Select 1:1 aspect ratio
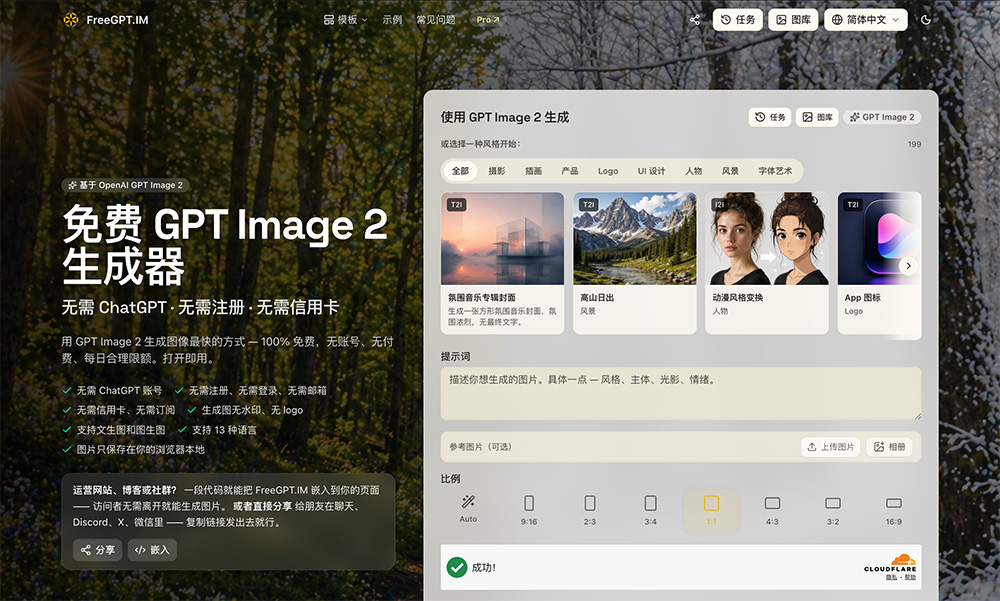Screen dimensions: 1000x601 [711, 510]
